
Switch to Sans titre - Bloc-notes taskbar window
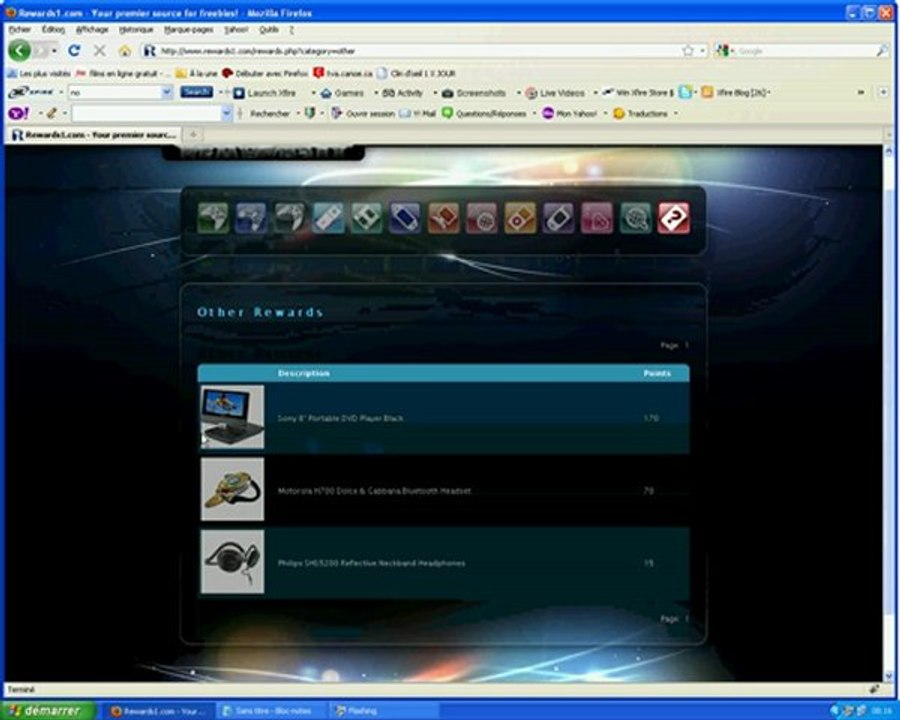(x=272, y=711)
